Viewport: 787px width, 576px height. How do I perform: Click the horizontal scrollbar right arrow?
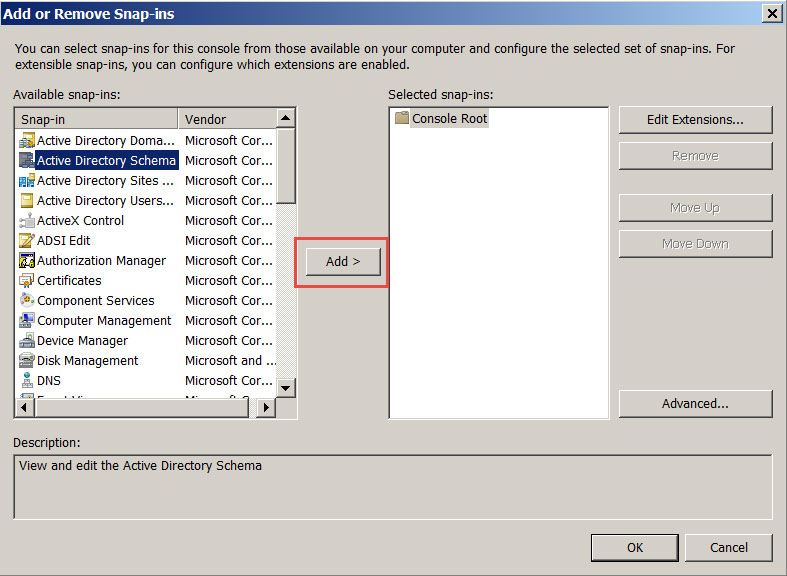(x=266, y=408)
